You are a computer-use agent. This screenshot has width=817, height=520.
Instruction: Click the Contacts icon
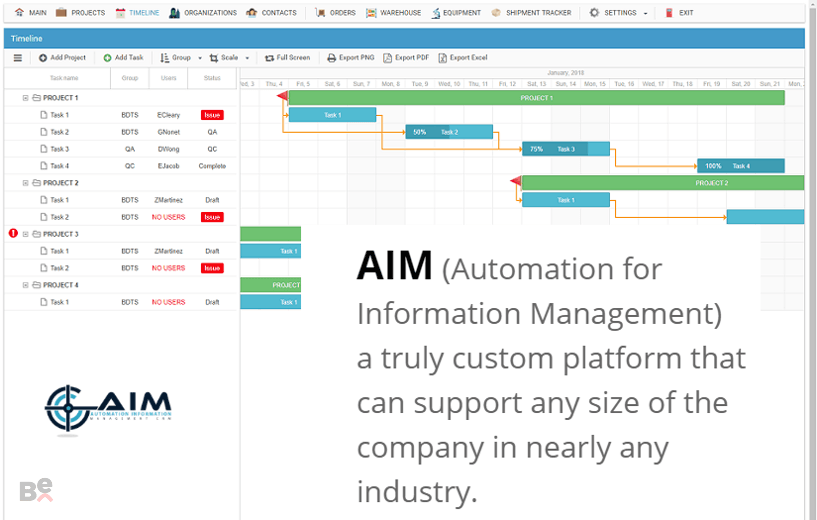[252, 13]
